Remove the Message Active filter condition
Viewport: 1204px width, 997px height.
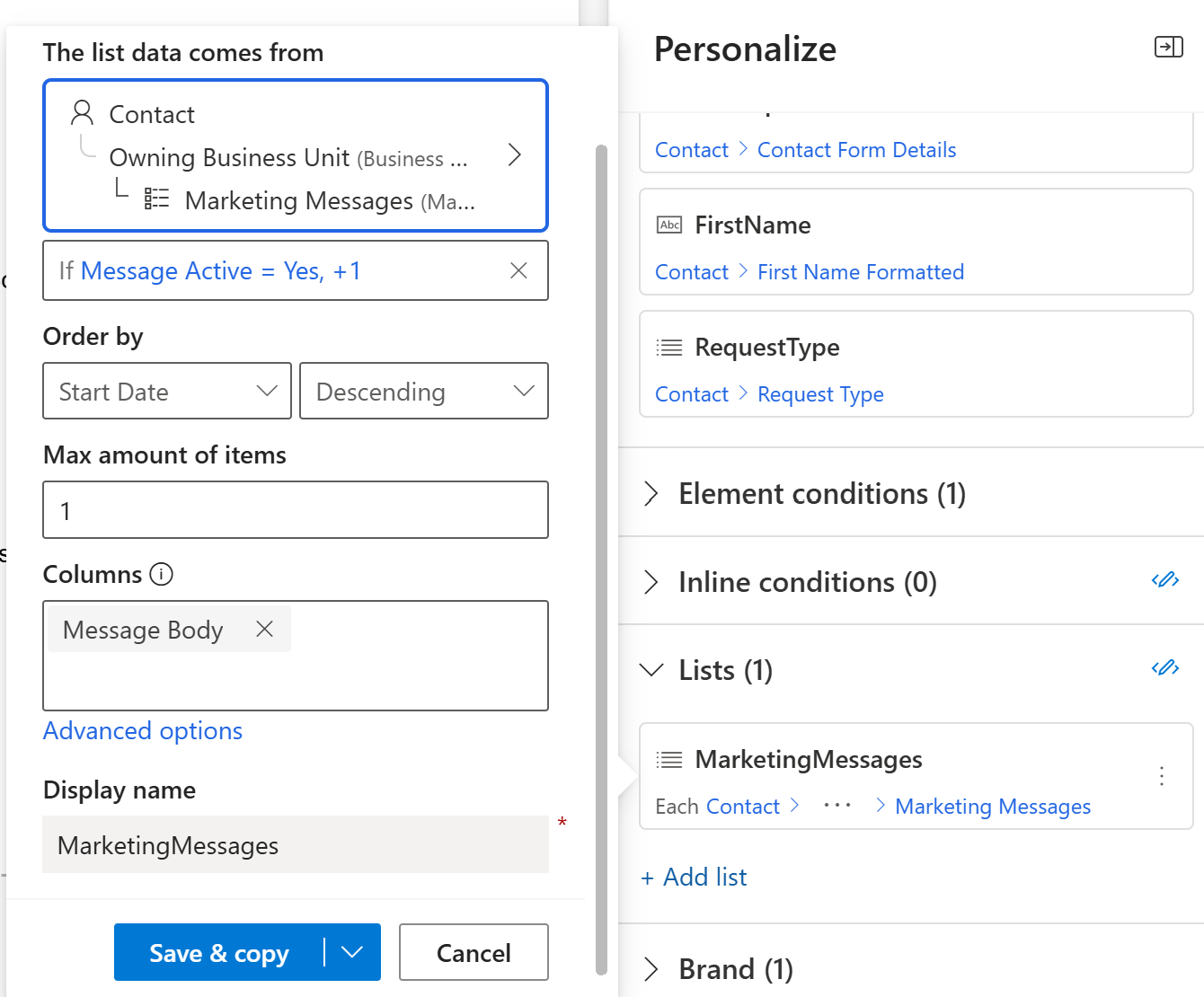[x=518, y=270]
